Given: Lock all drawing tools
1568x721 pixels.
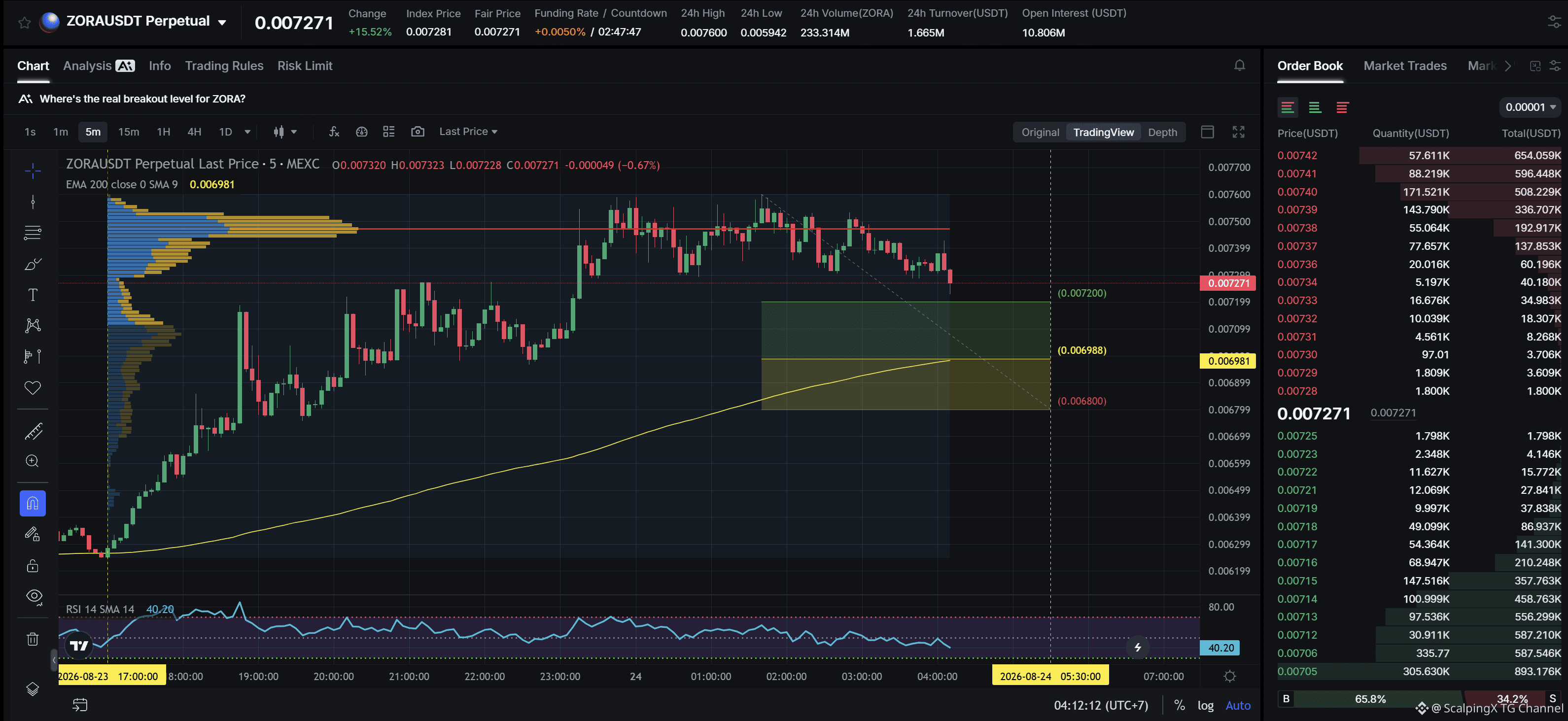Looking at the screenshot, I should 33,566.
